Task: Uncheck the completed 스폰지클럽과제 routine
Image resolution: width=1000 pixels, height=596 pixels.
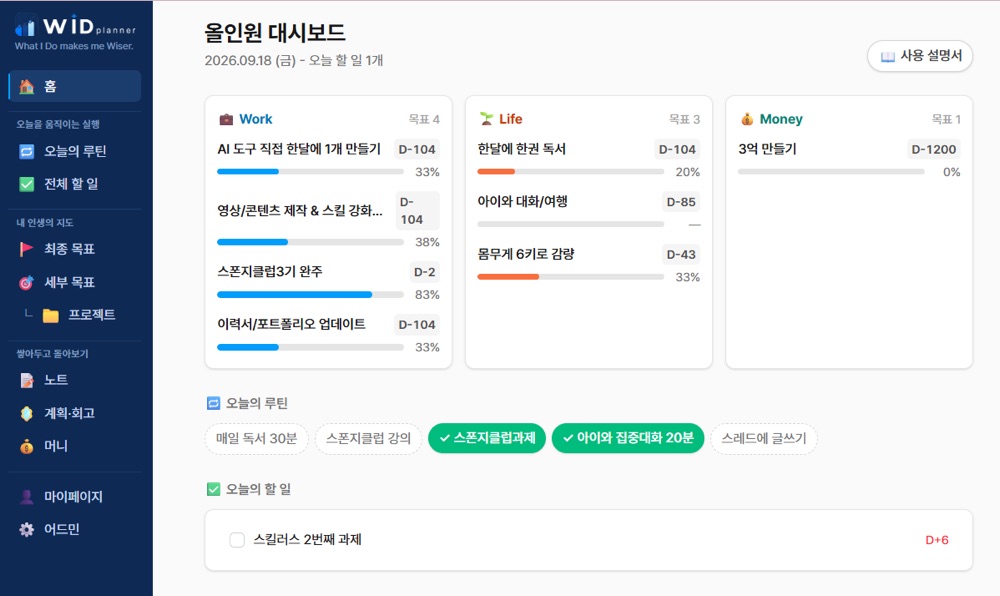Action: 487,439
